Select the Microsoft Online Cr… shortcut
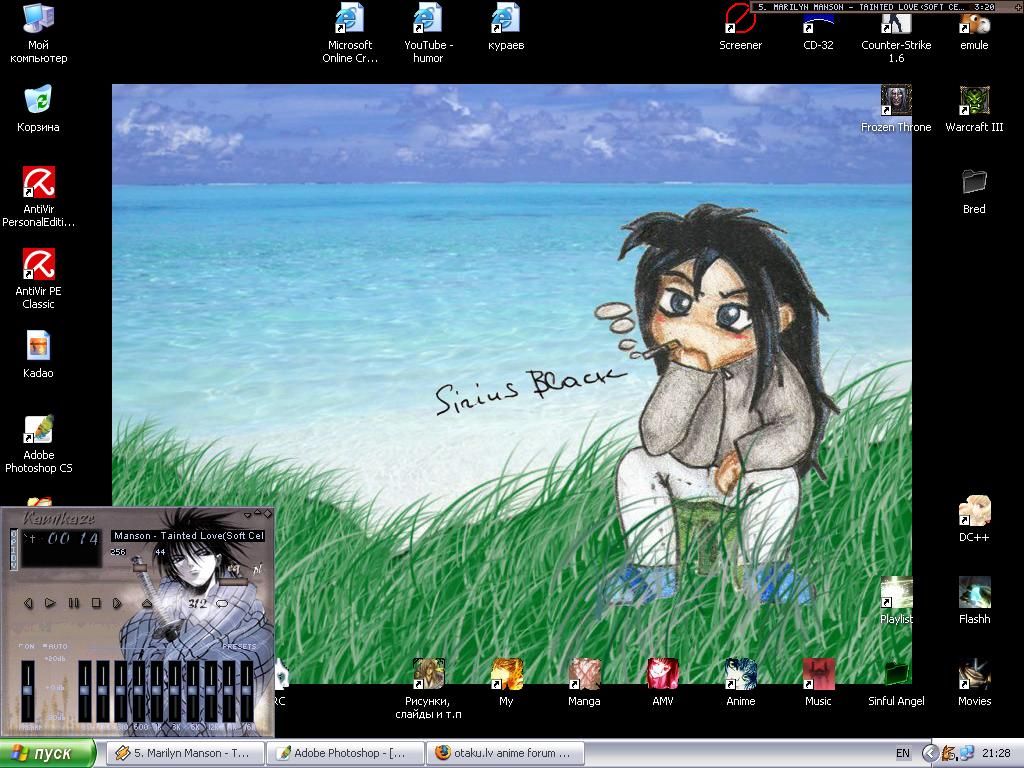This screenshot has width=1024, height=768. (350, 33)
